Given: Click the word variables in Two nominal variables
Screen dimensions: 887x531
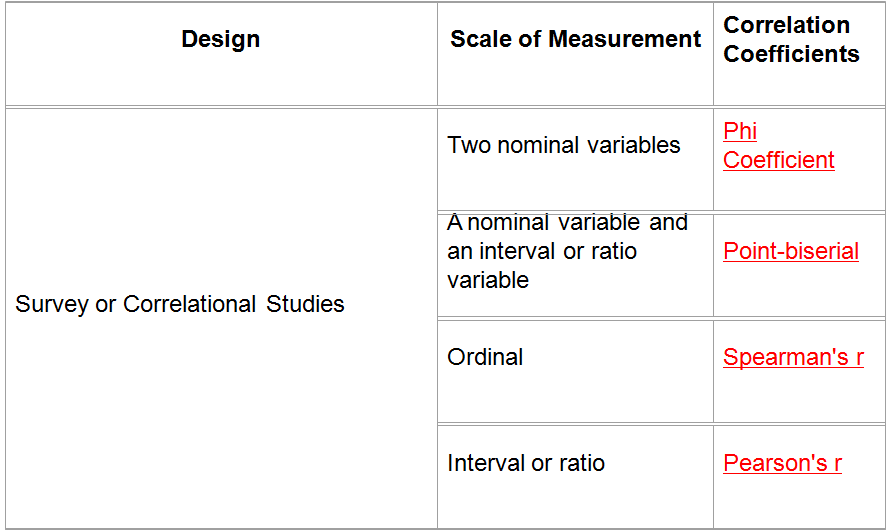Looking at the screenshot, I should (634, 145).
